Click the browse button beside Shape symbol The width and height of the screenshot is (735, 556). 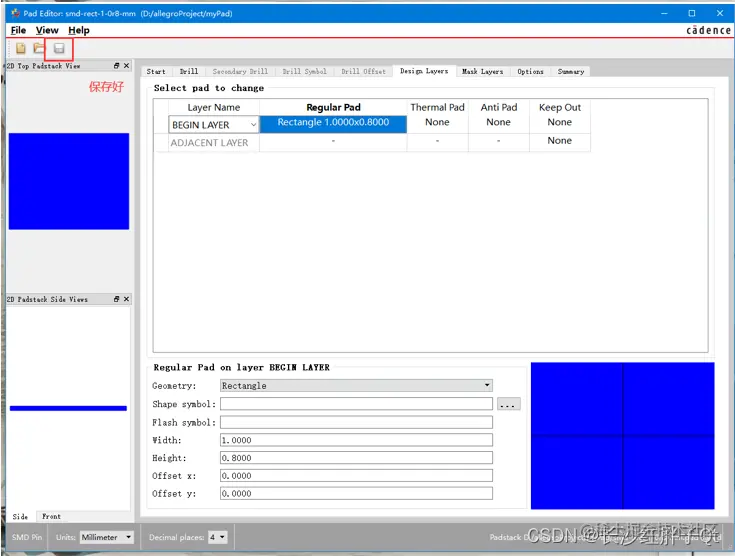point(509,404)
